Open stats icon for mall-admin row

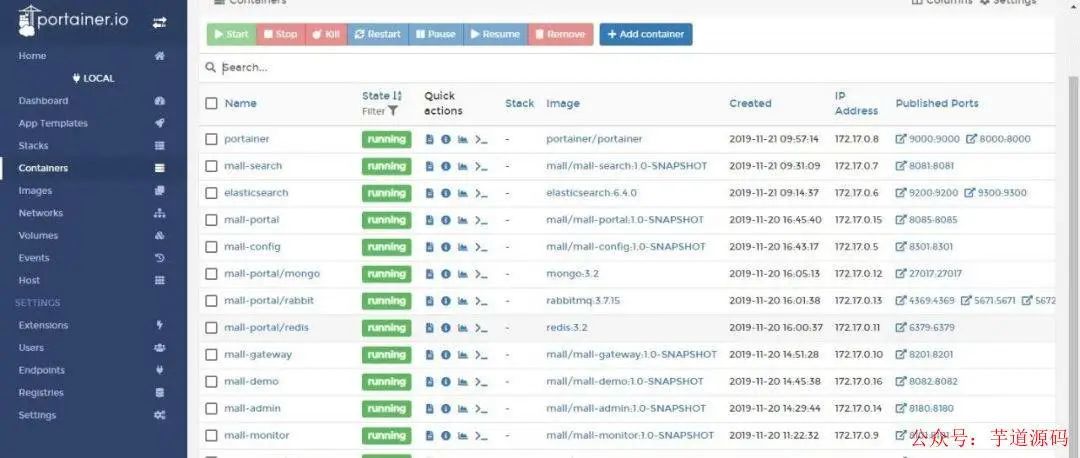coord(463,408)
